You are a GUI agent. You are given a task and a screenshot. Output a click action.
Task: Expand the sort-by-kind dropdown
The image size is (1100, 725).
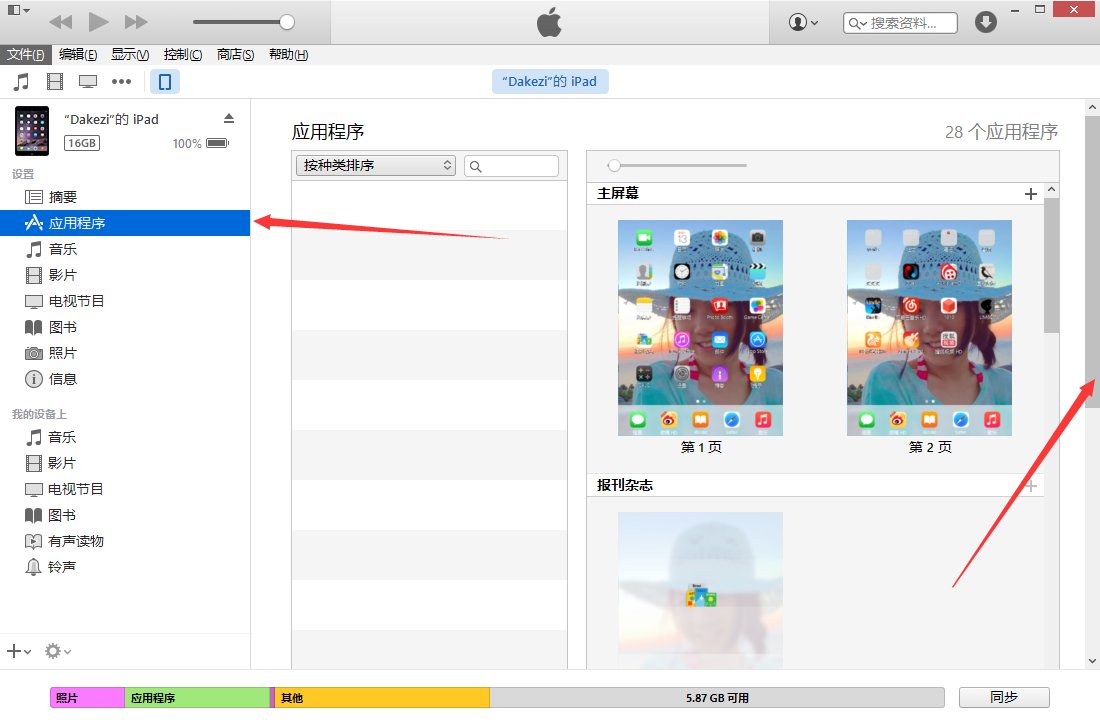pyautogui.click(x=375, y=166)
